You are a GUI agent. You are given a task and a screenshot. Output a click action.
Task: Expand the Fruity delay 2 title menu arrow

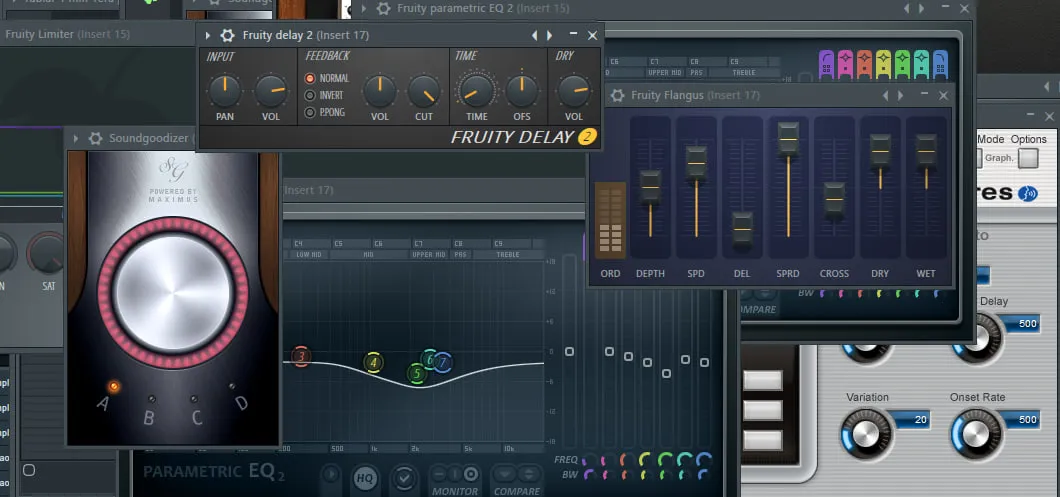coord(208,35)
